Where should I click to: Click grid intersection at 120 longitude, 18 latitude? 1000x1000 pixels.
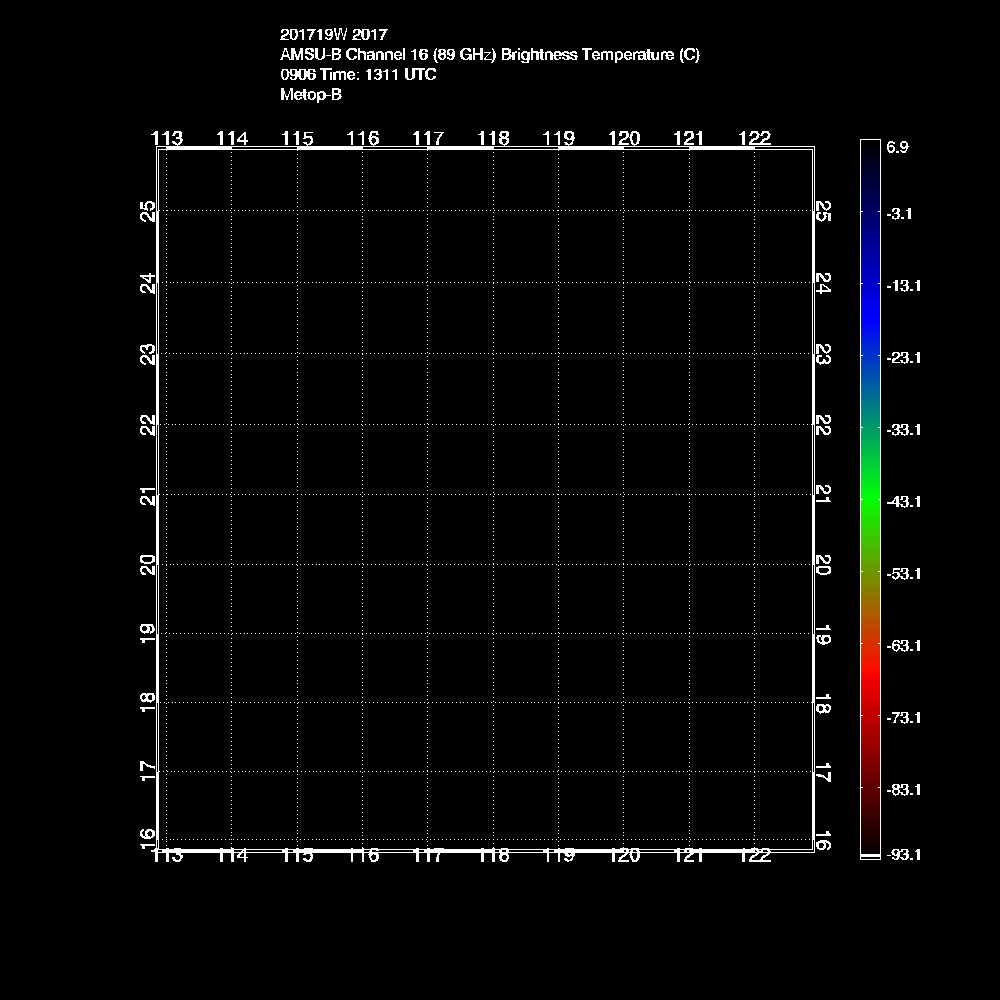point(624,703)
